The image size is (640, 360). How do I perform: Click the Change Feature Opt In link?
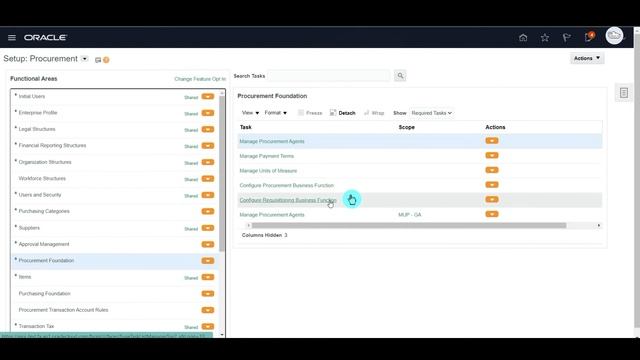[200, 79]
